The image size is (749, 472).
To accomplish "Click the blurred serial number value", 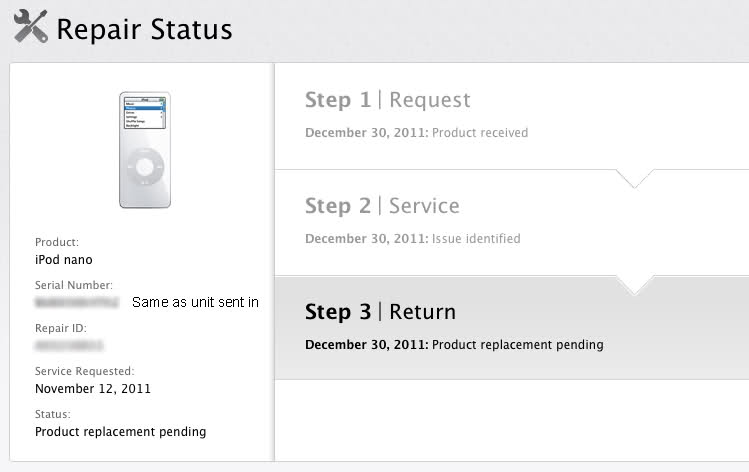I will click(x=76, y=301).
